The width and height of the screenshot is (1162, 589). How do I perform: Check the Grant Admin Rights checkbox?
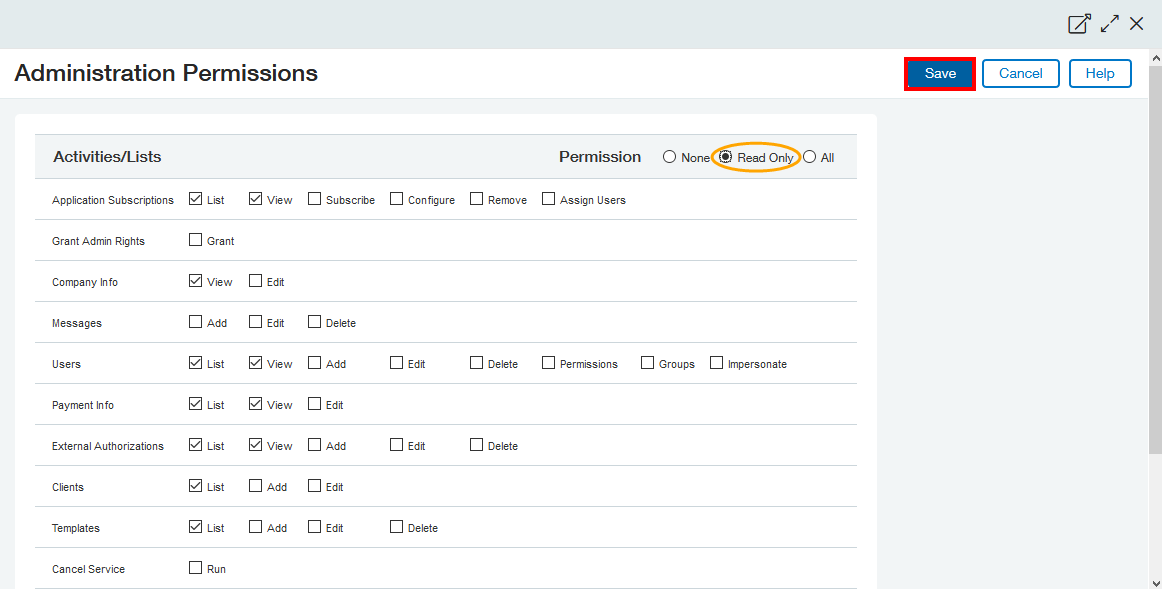196,240
